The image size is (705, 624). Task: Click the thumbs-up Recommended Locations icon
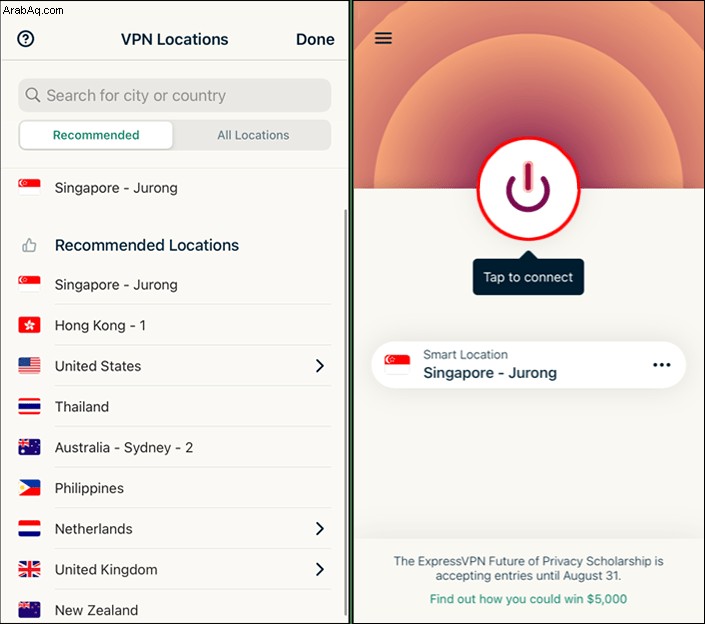pyautogui.click(x=29, y=245)
